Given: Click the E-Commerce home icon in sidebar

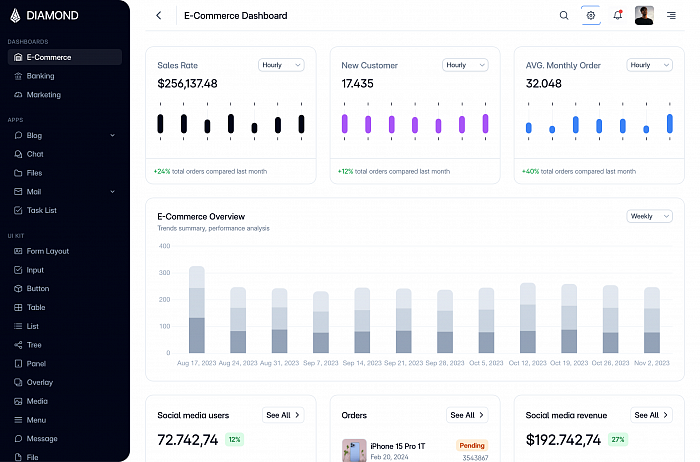Looking at the screenshot, I should 18,57.
